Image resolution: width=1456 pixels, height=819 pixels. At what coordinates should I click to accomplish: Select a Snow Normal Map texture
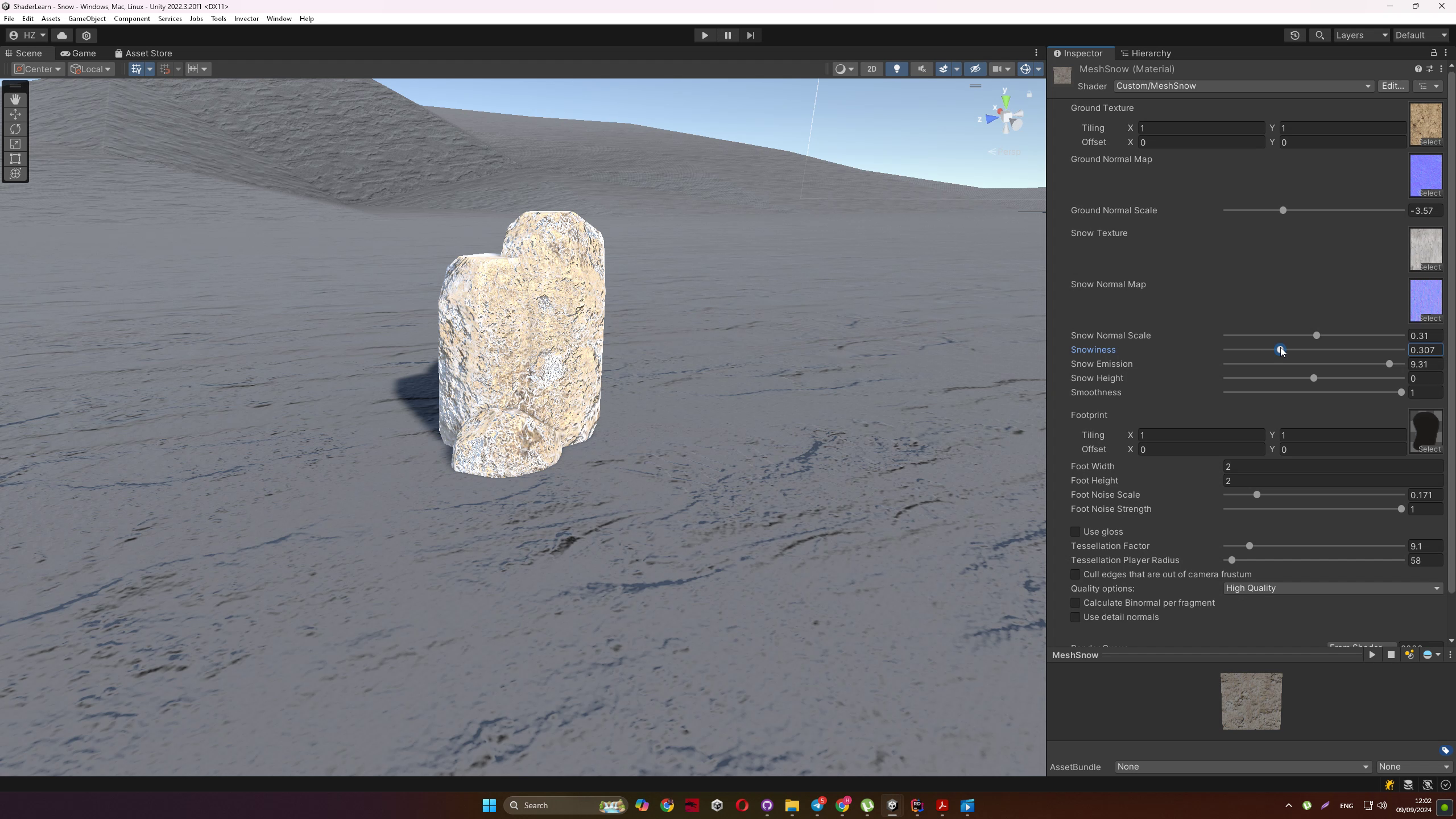click(1426, 301)
